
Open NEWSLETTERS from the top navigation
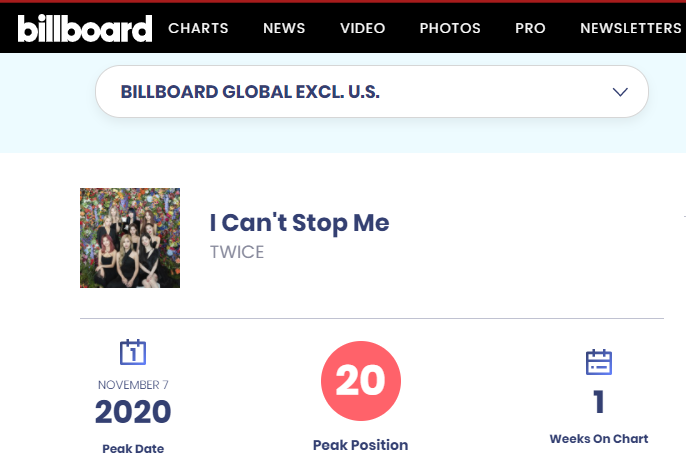tap(630, 28)
